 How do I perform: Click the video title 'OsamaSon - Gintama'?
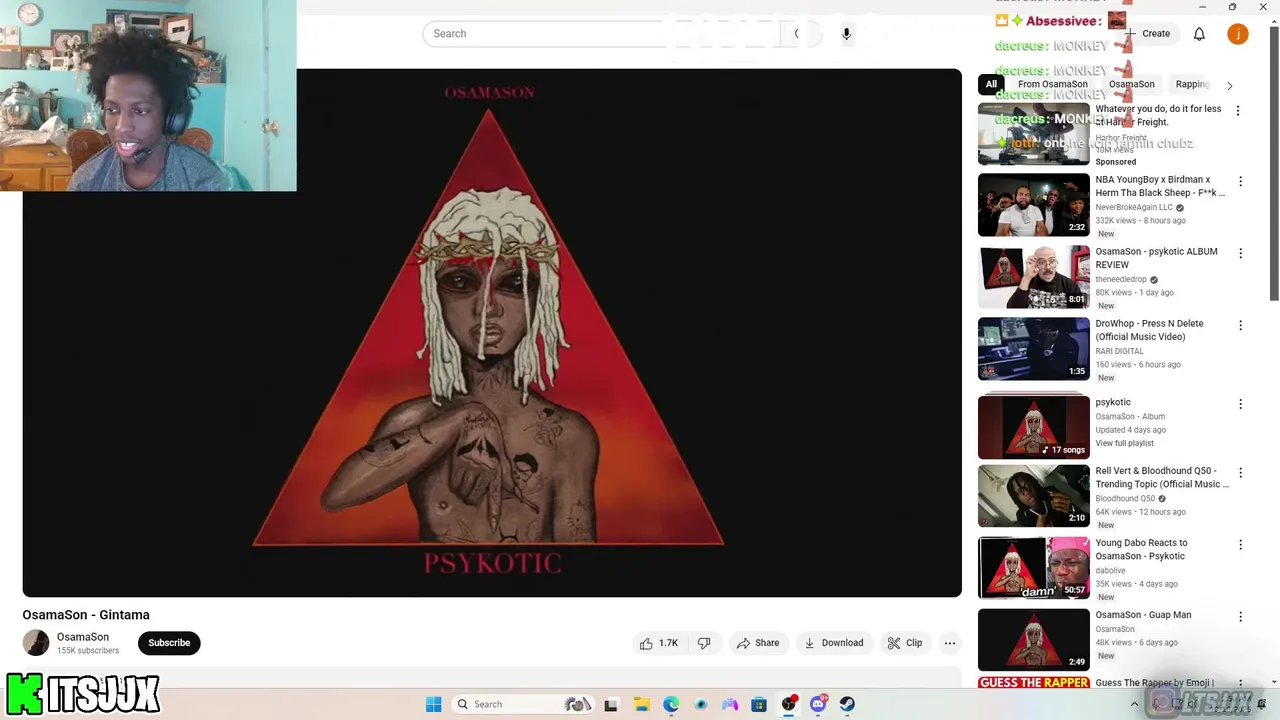click(x=86, y=615)
